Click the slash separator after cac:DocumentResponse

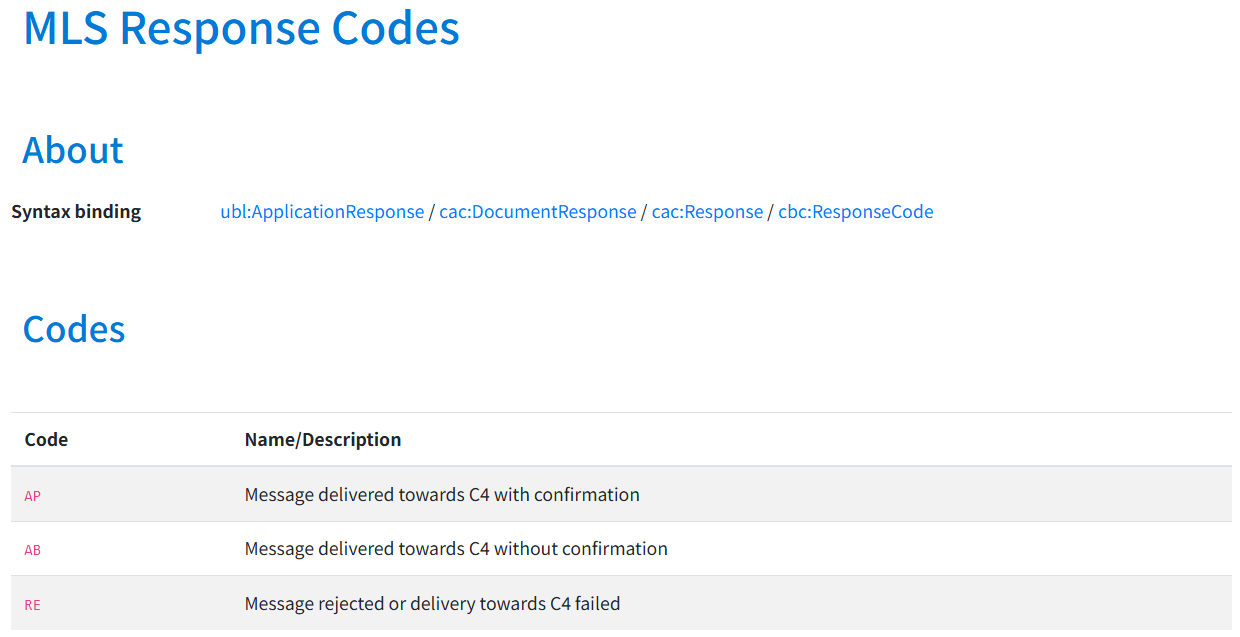tap(644, 212)
